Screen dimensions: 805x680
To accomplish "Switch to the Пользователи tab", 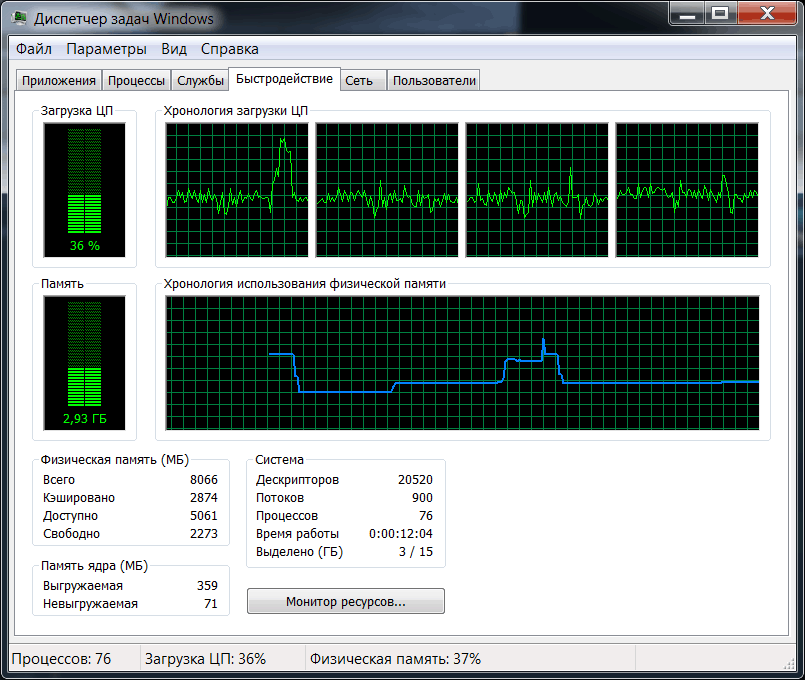I will [434, 81].
